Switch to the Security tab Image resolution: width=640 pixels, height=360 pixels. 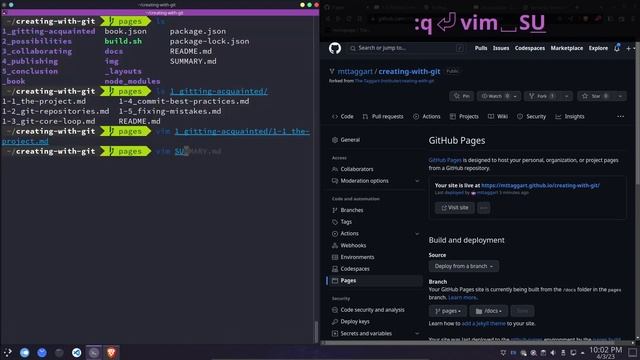point(531,117)
